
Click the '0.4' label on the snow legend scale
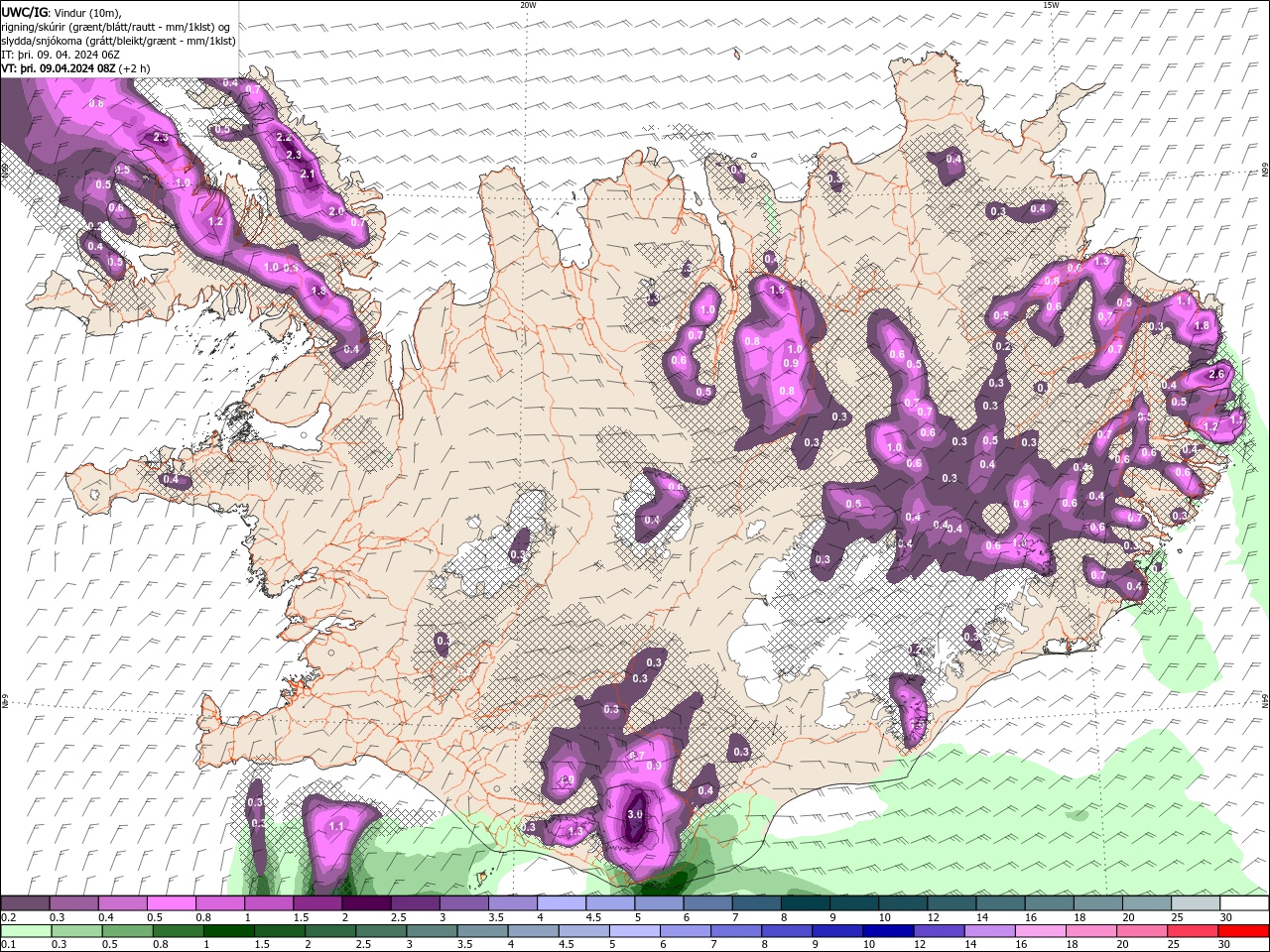tap(106, 917)
